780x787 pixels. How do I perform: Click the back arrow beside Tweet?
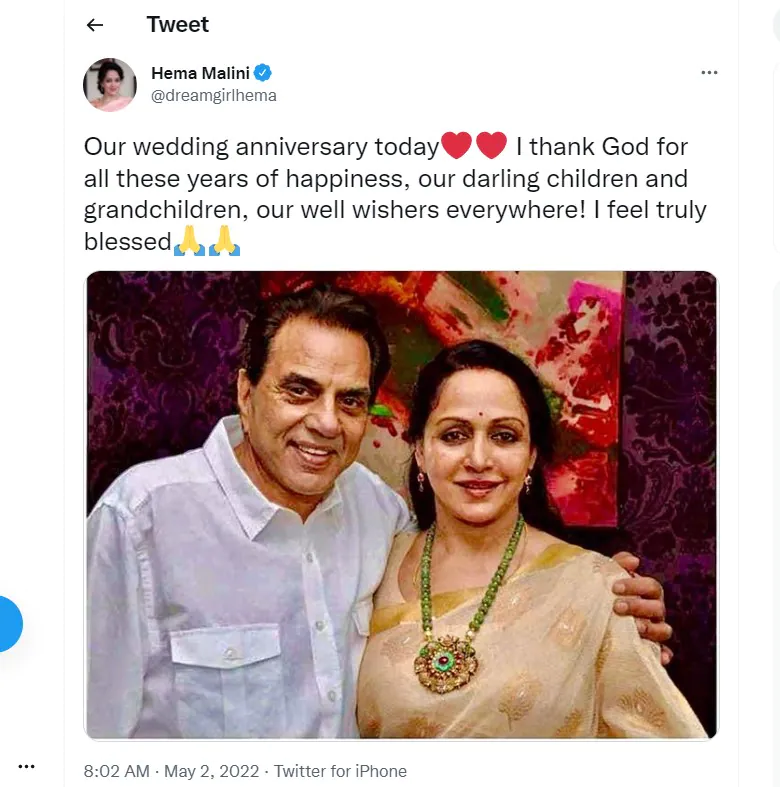[x=95, y=25]
